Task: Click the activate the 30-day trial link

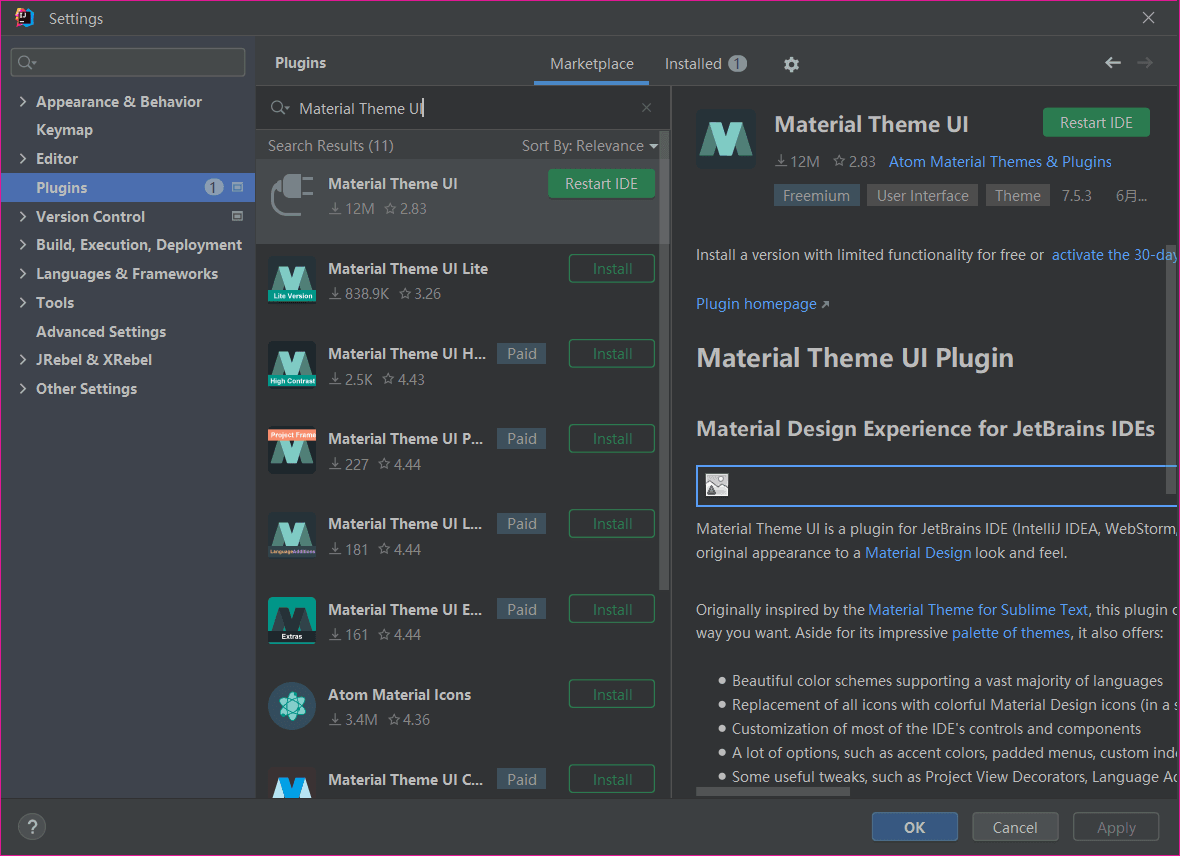Action: 1114,255
